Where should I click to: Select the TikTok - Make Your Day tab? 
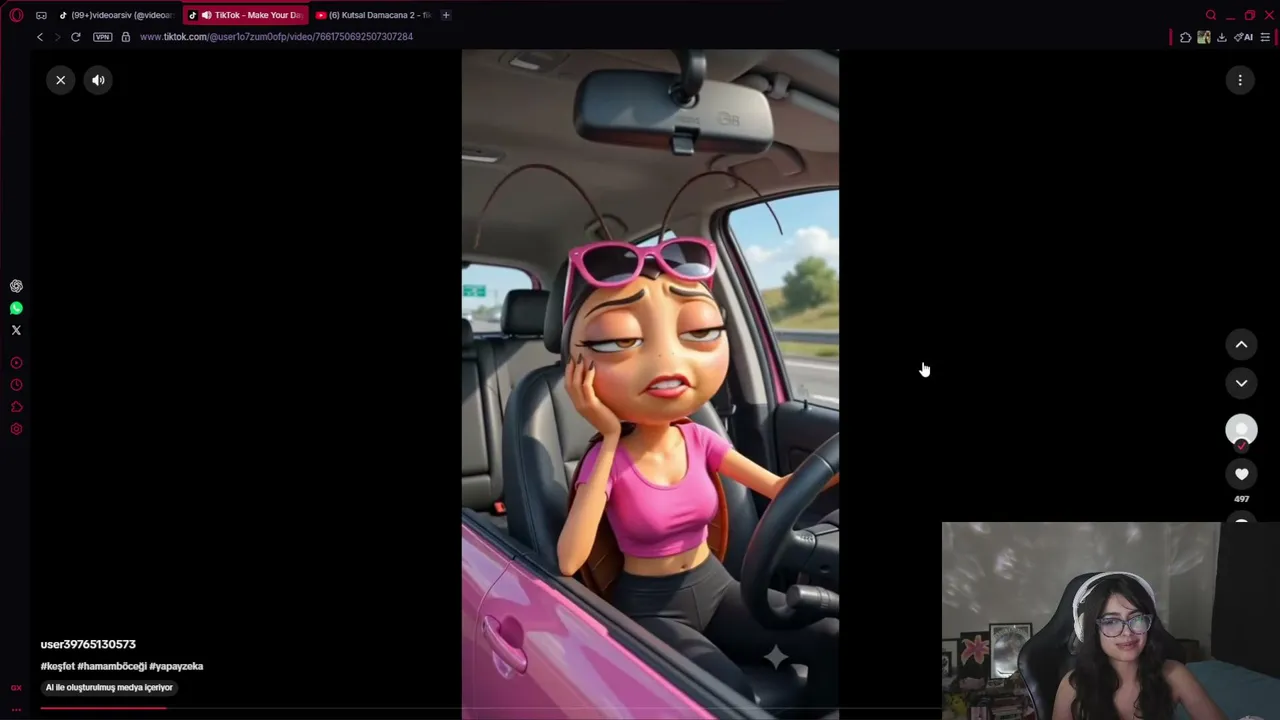[x=246, y=15]
